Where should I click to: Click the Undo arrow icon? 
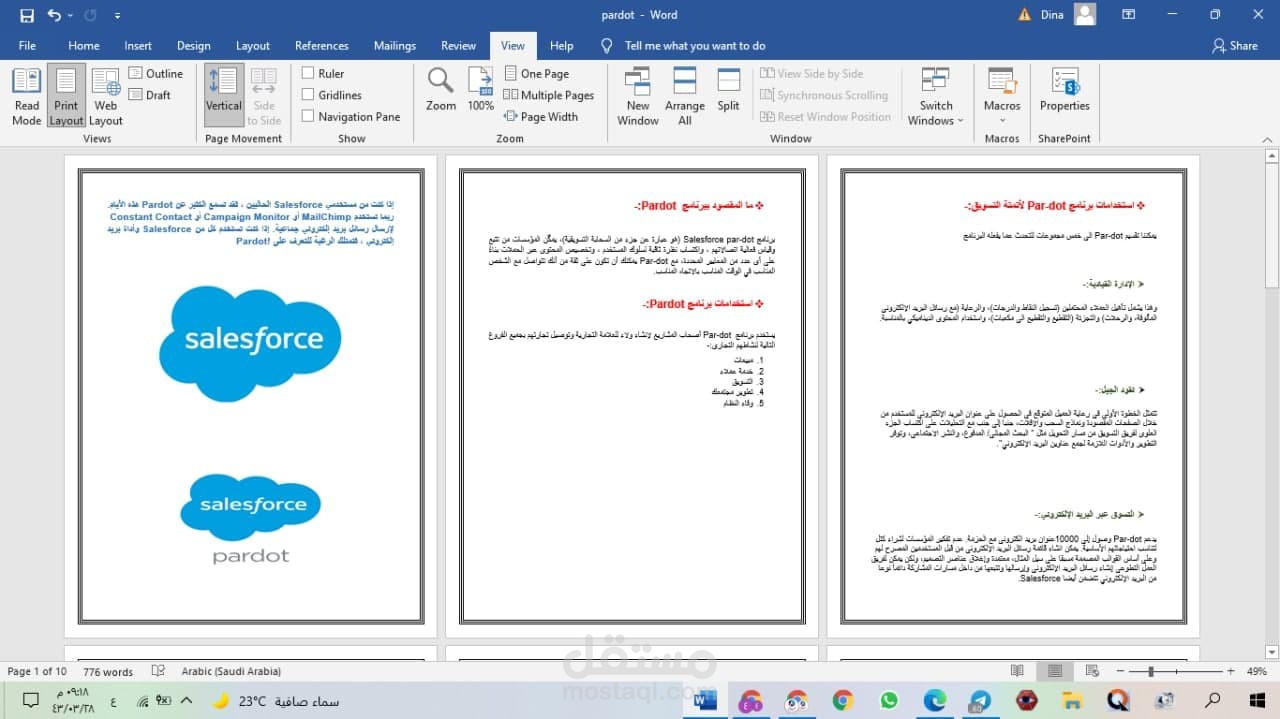tap(53, 15)
